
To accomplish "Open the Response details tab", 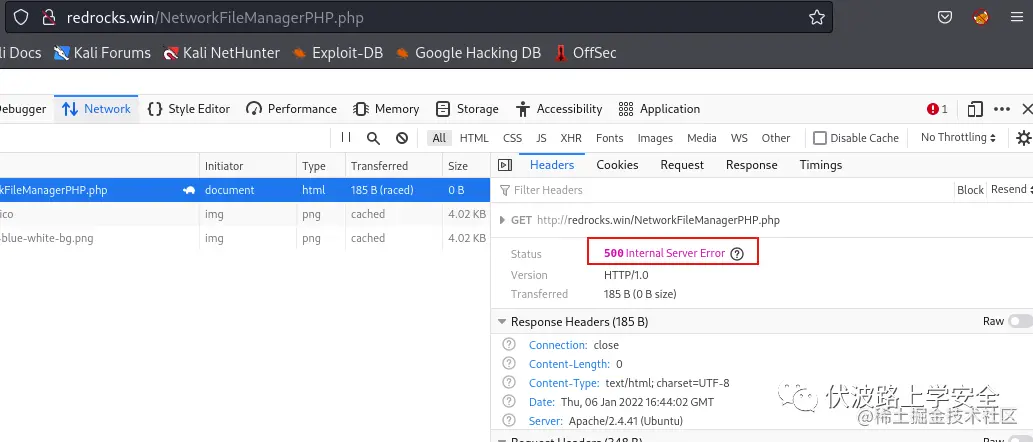I will pyautogui.click(x=752, y=165).
